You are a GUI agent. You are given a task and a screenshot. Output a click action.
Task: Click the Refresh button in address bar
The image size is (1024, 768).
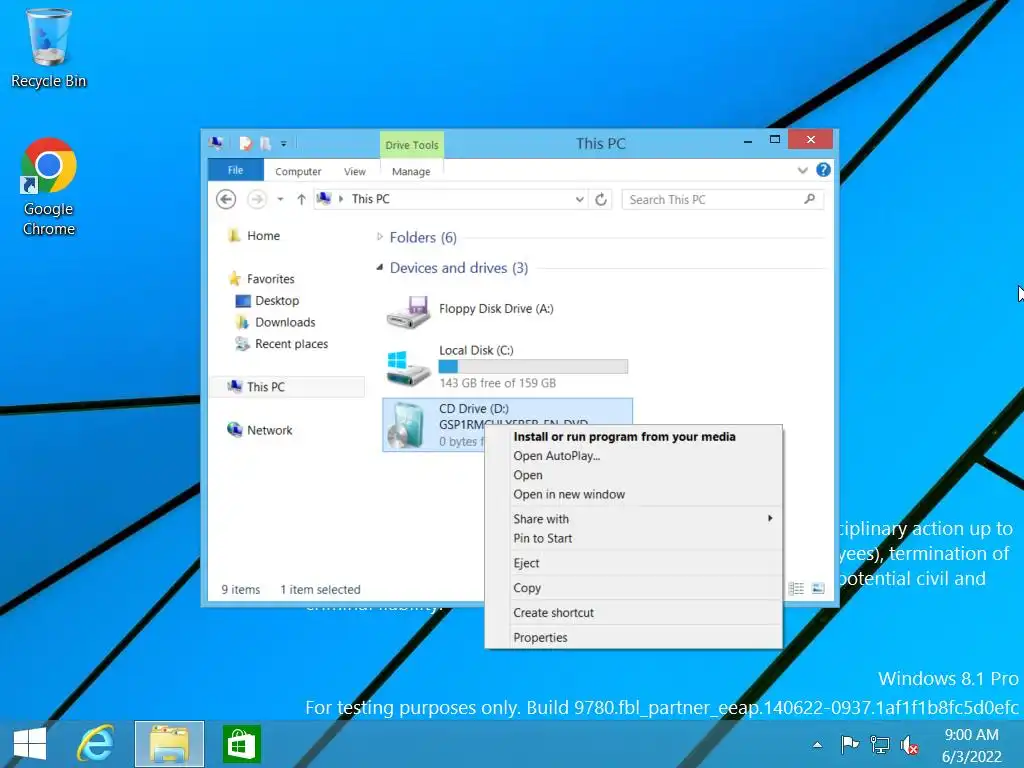[x=601, y=199]
